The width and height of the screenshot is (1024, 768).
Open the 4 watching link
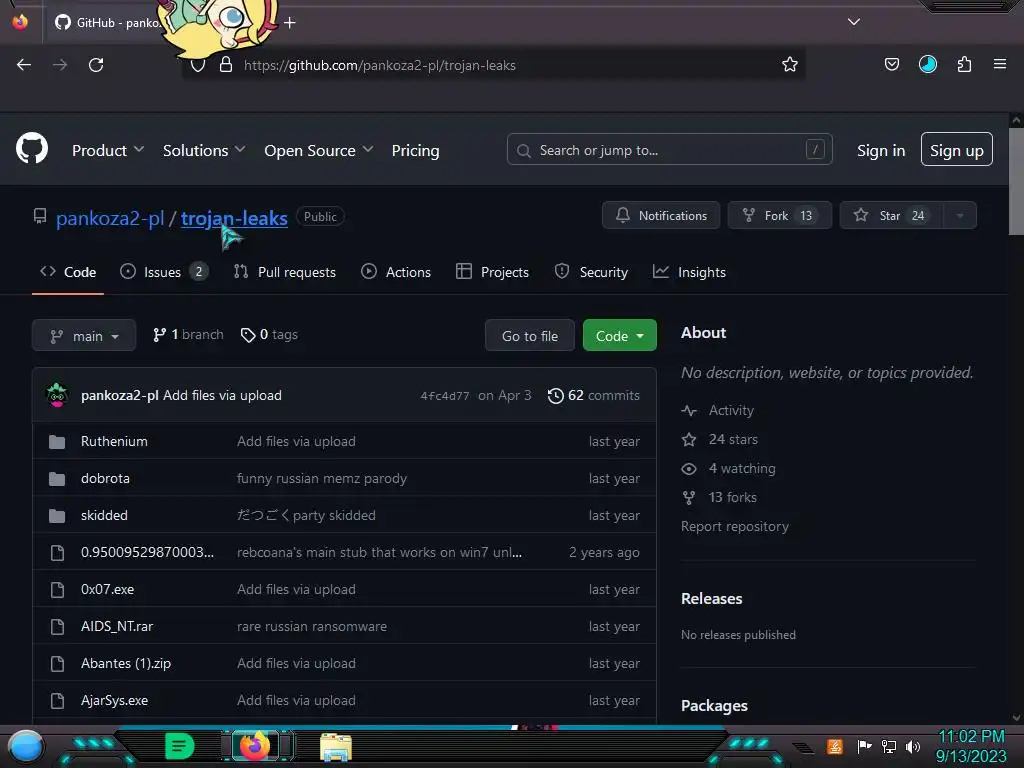(728, 468)
